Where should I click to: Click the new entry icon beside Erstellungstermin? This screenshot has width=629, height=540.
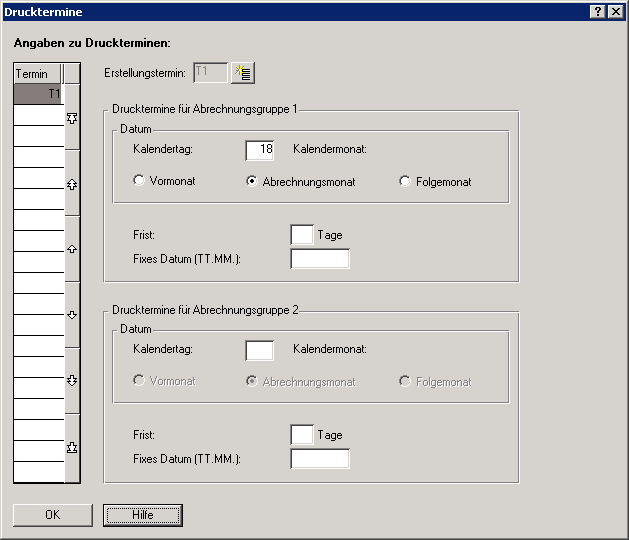pyautogui.click(x=243, y=73)
